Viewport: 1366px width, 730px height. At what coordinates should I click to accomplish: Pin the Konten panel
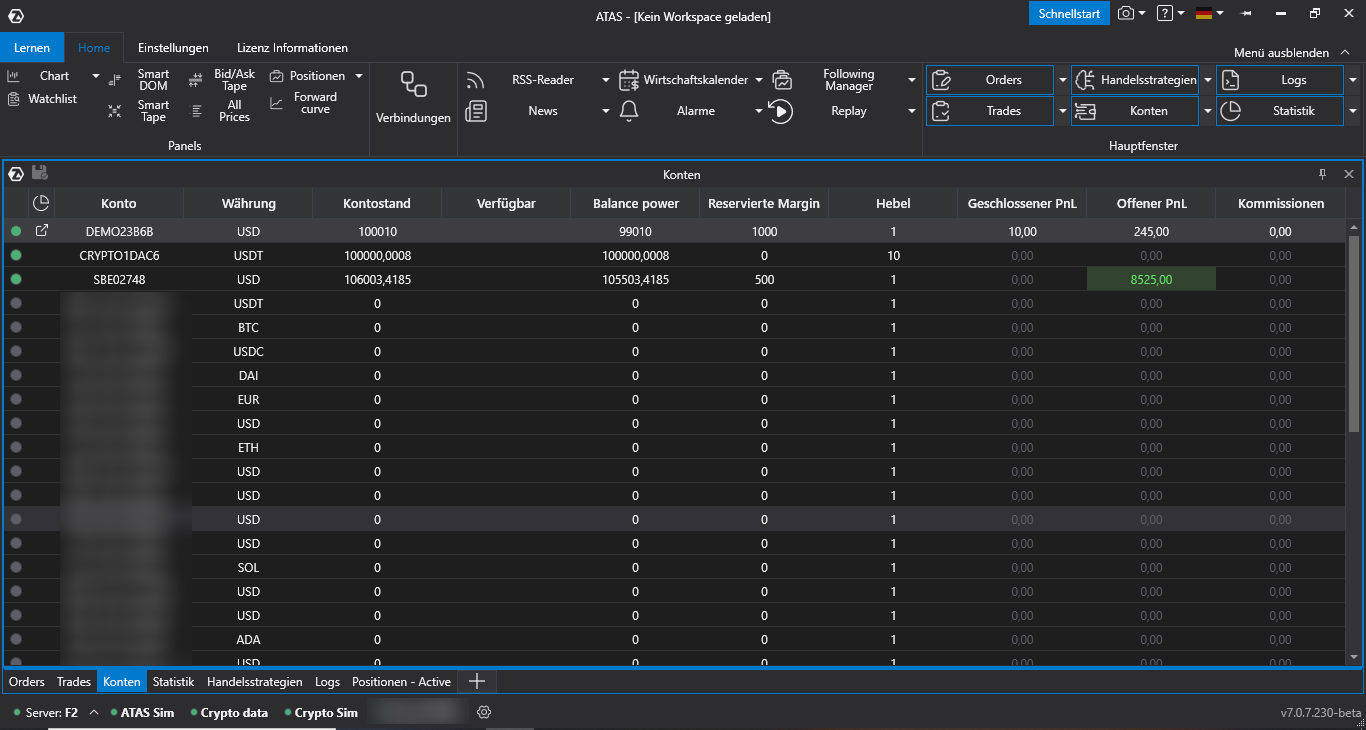[1322, 174]
